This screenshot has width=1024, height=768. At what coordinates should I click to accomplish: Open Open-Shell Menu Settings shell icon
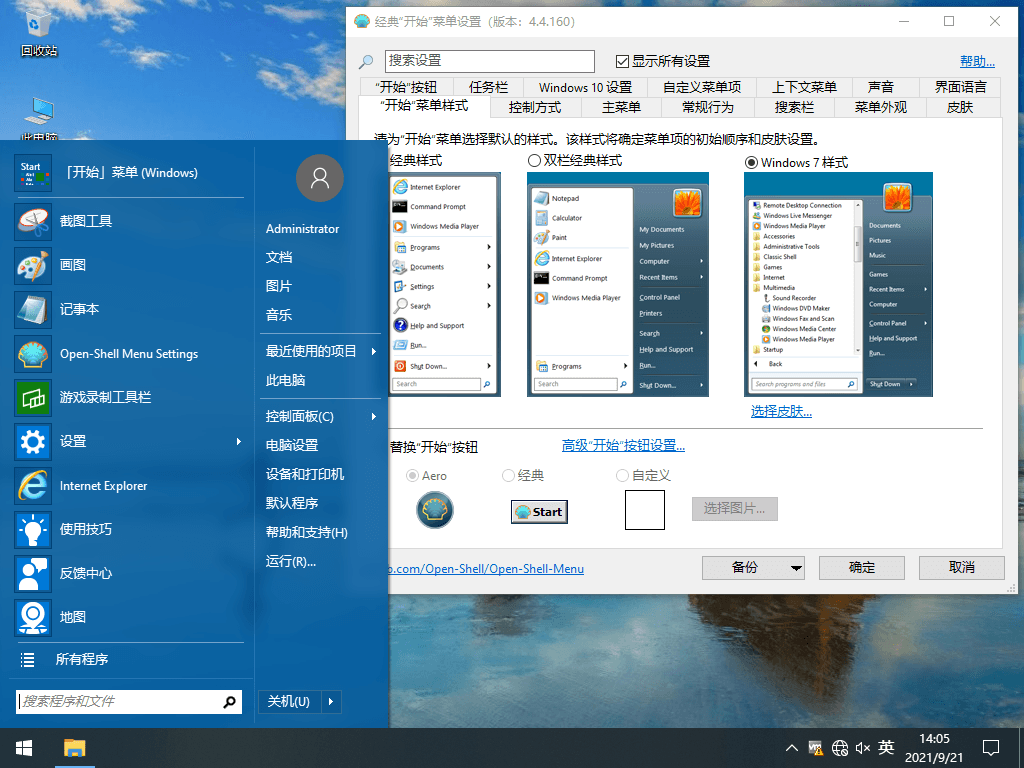point(33,354)
